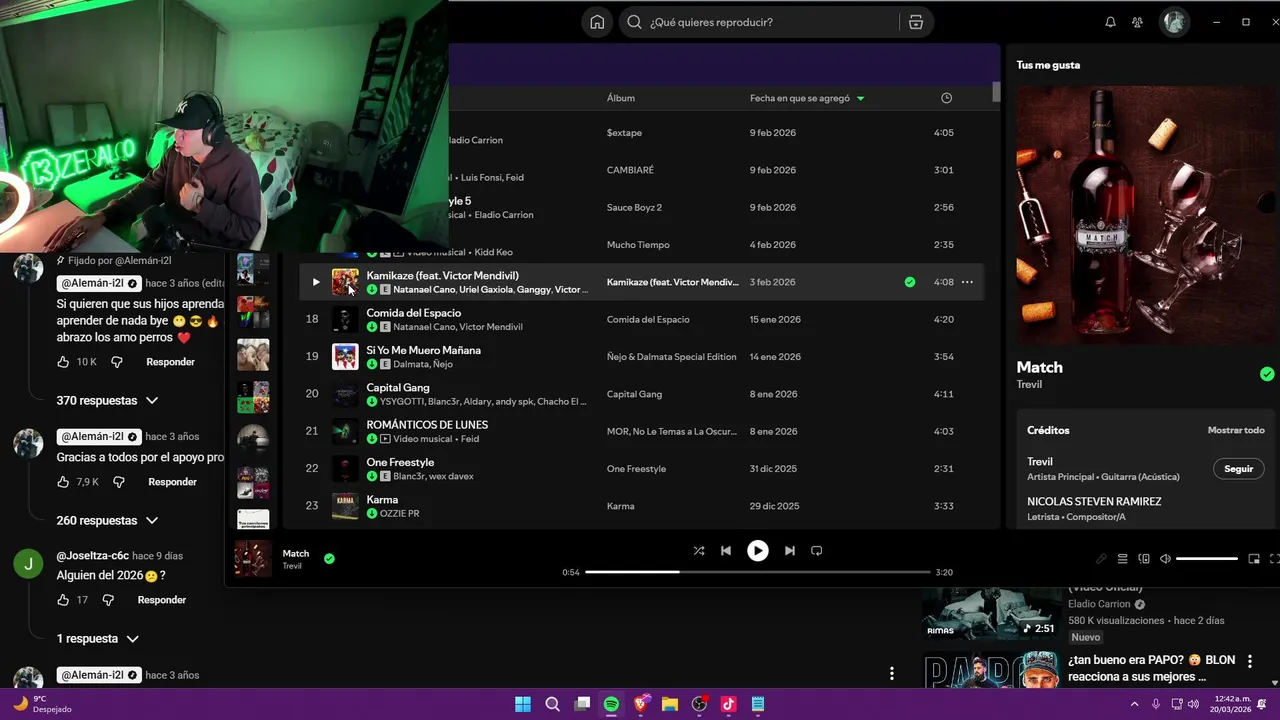The height and width of the screenshot is (720, 1280).
Task: Expand the 1 respuesta reply
Action: [97, 639]
